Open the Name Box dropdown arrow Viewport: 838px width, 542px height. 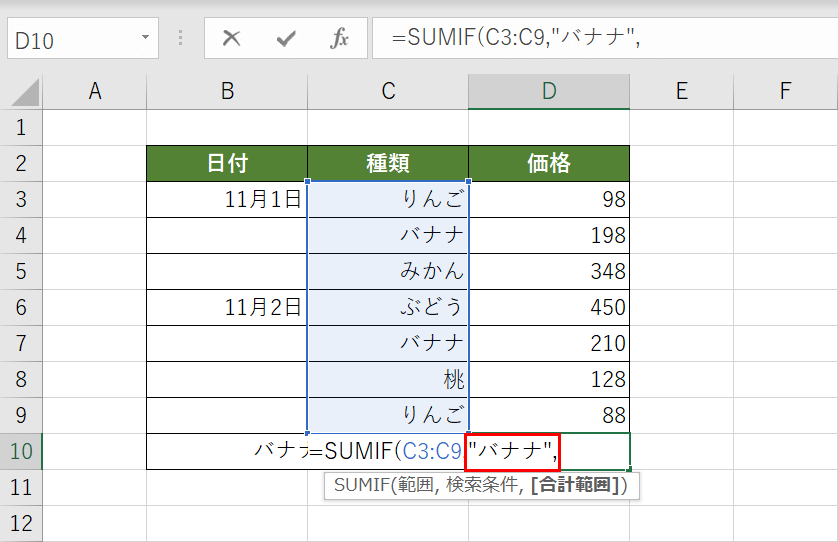pos(146,39)
